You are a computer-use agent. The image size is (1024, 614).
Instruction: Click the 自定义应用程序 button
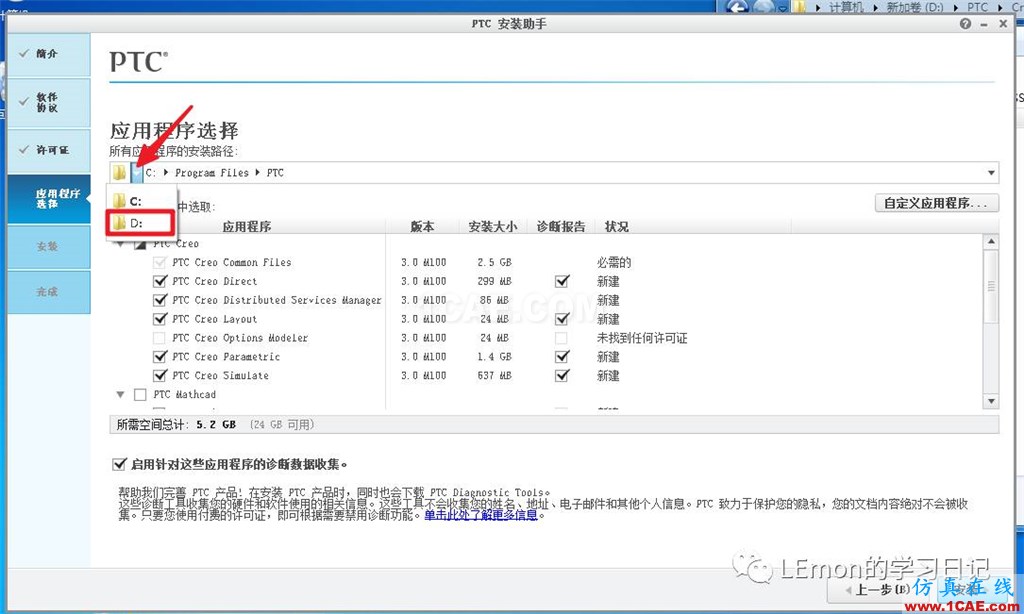(x=936, y=203)
